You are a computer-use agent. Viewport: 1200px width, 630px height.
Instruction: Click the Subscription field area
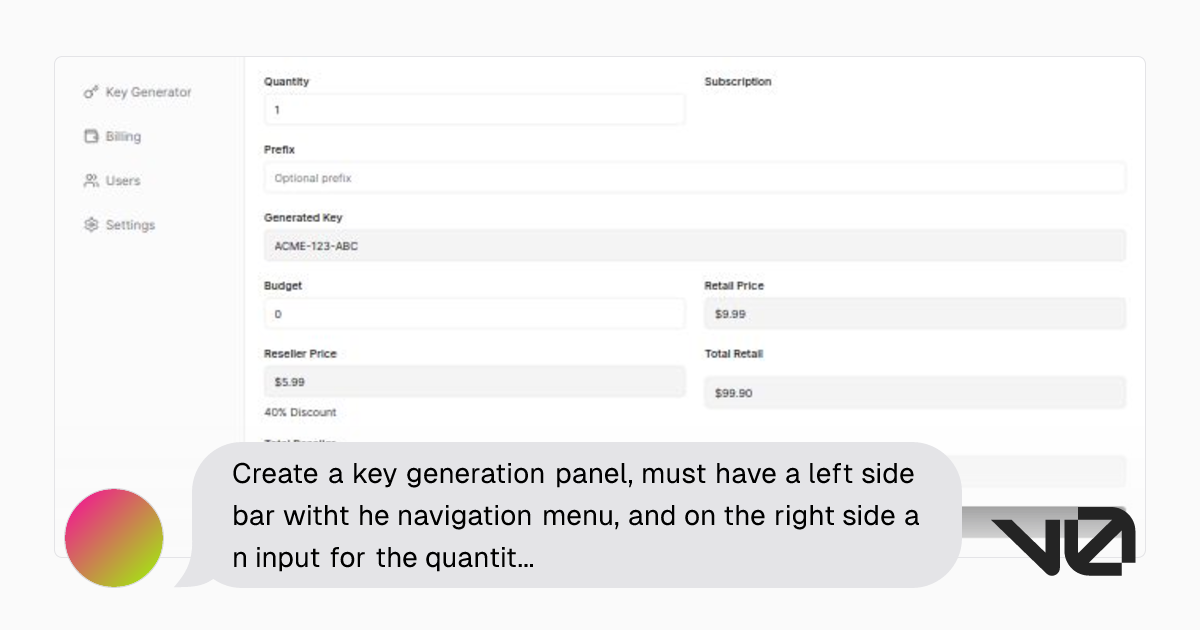tap(914, 100)
